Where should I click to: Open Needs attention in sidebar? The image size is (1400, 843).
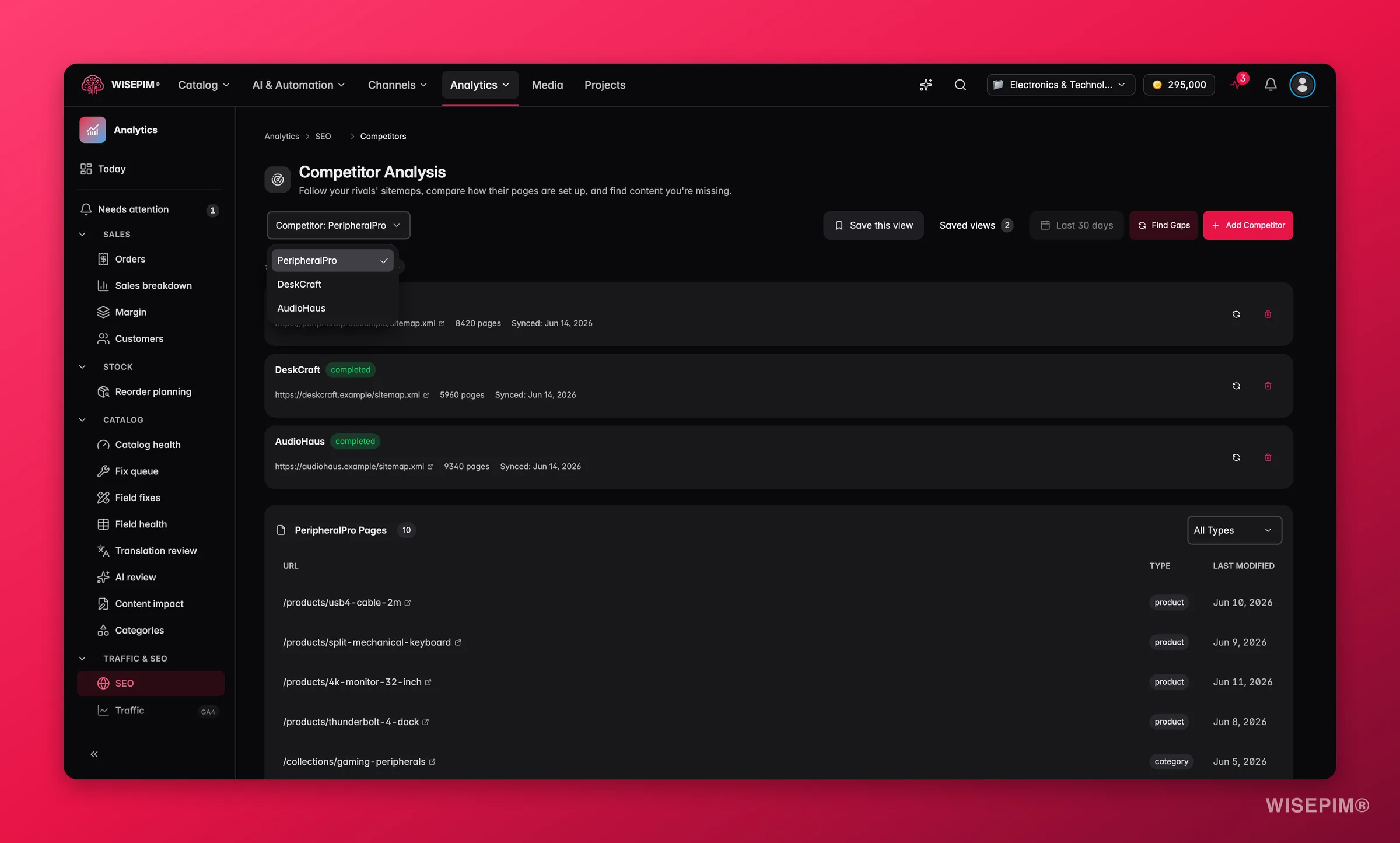pyautogui.click(x=150, y=209)
